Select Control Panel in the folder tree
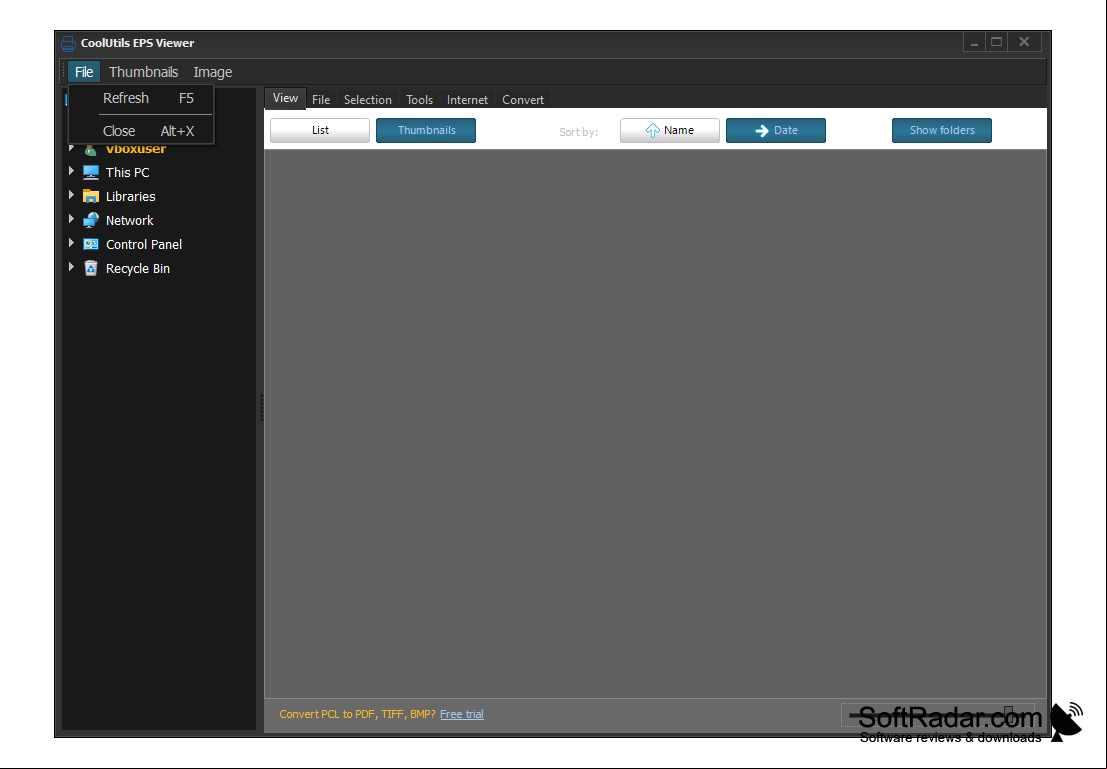This screenshot has height=769, width=1107. point(144,244)
